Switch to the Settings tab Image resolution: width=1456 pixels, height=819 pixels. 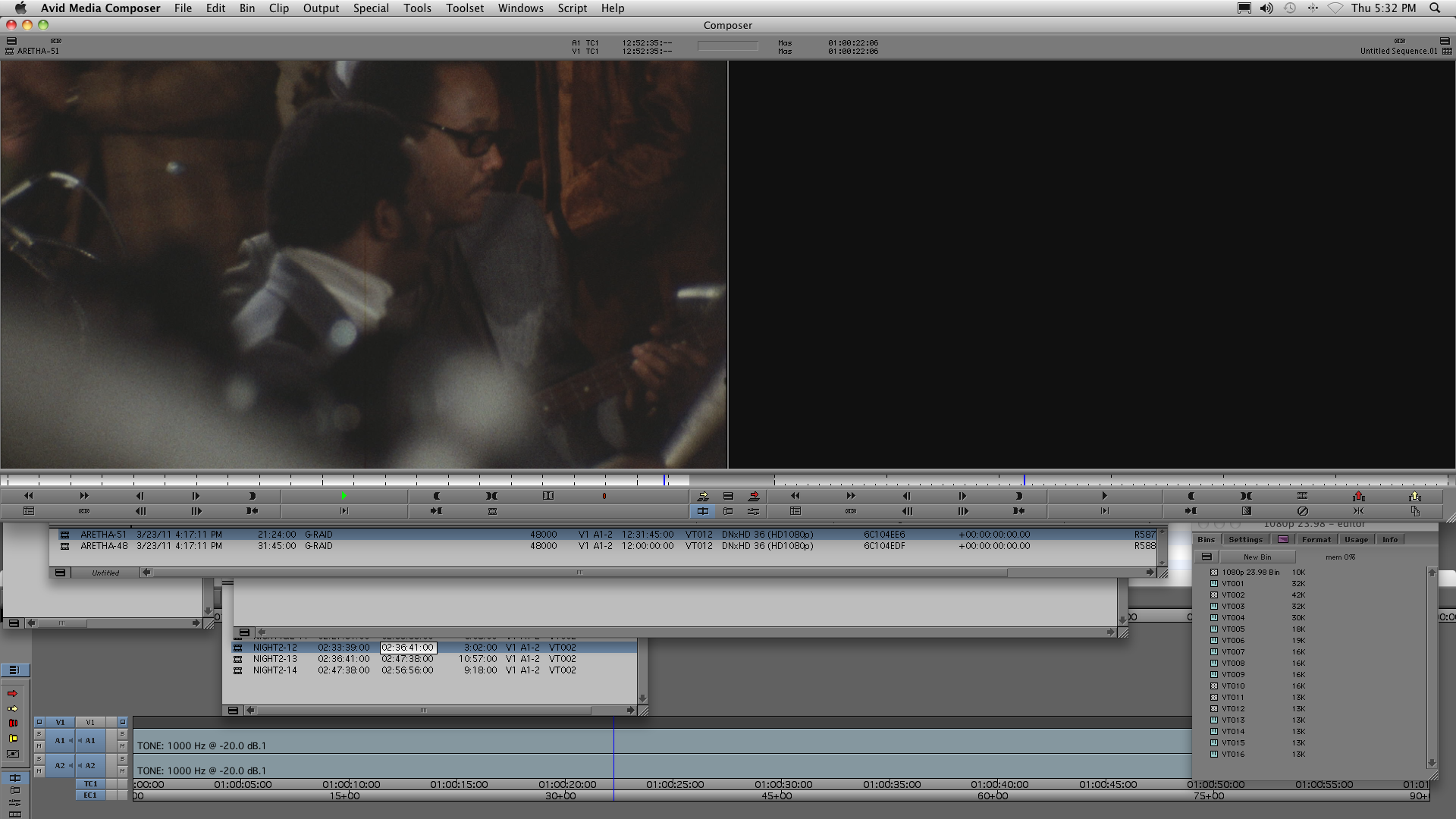(1245, 539)
